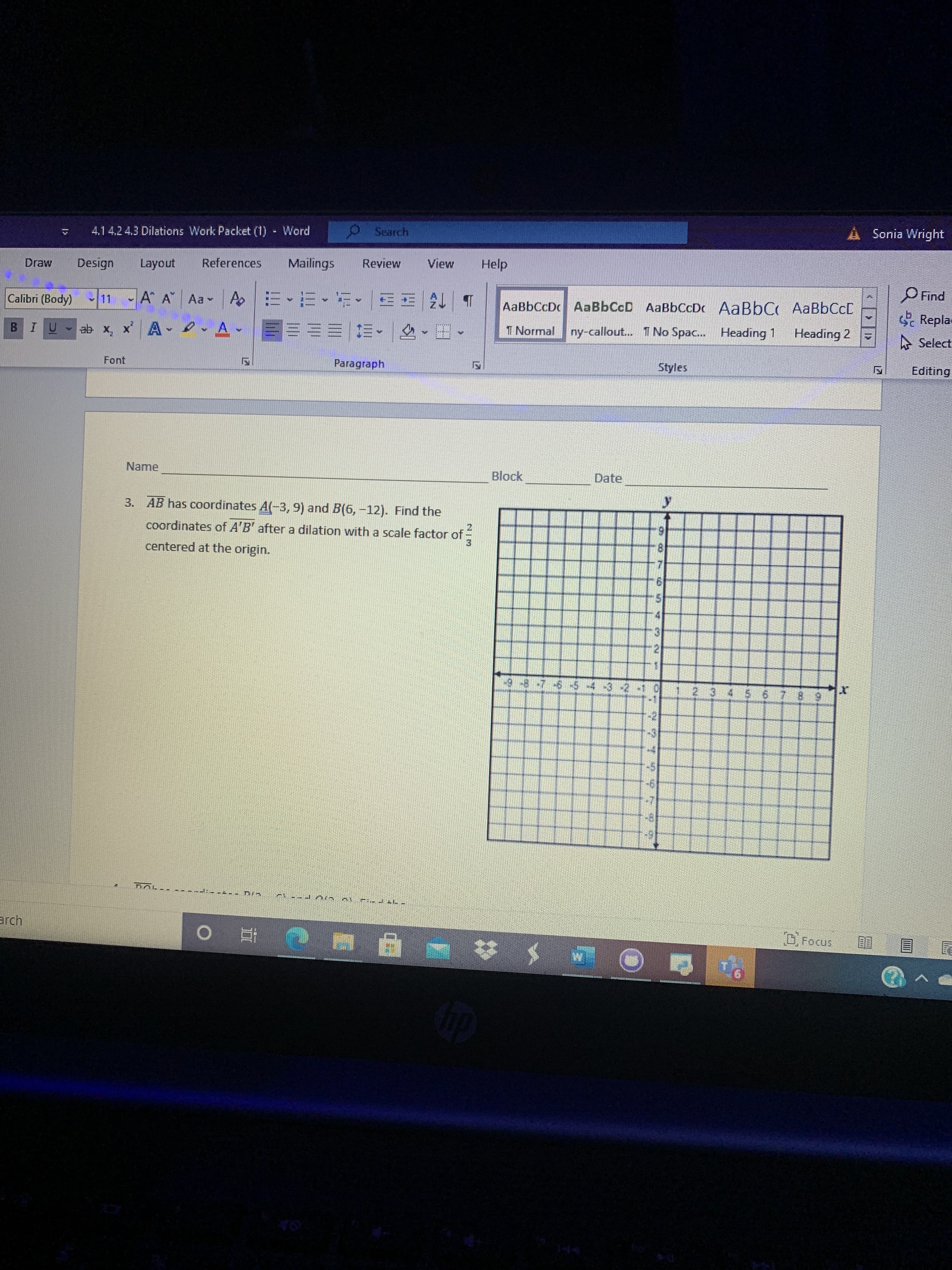Sort paragraph text A to Z
Viewport: 952px width, 1270px height.
438,301
